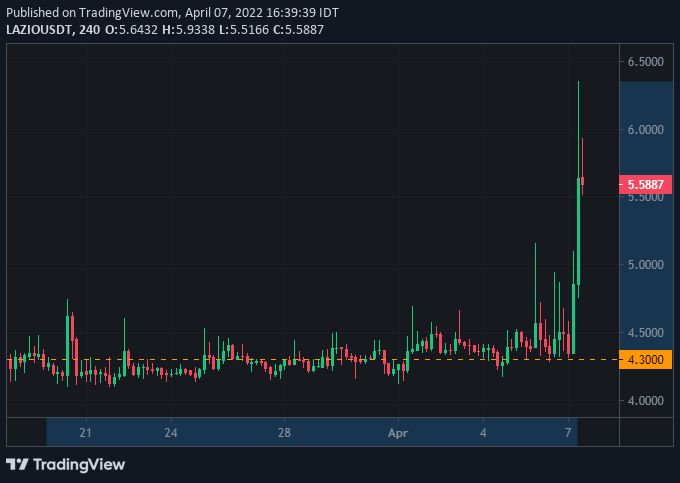680x483 pixels.
Task: Click the 6.0000 price axis label
Action: (x=646, y=130)
